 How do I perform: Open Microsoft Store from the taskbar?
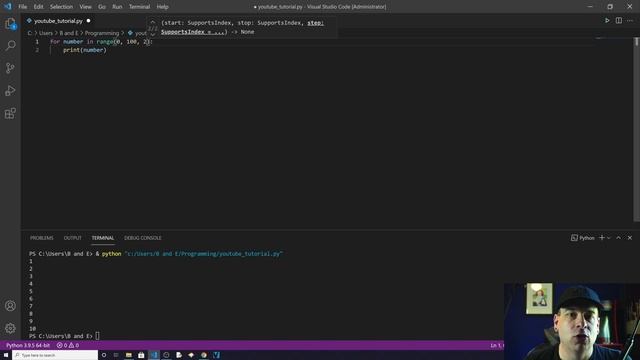pos(141,355)
